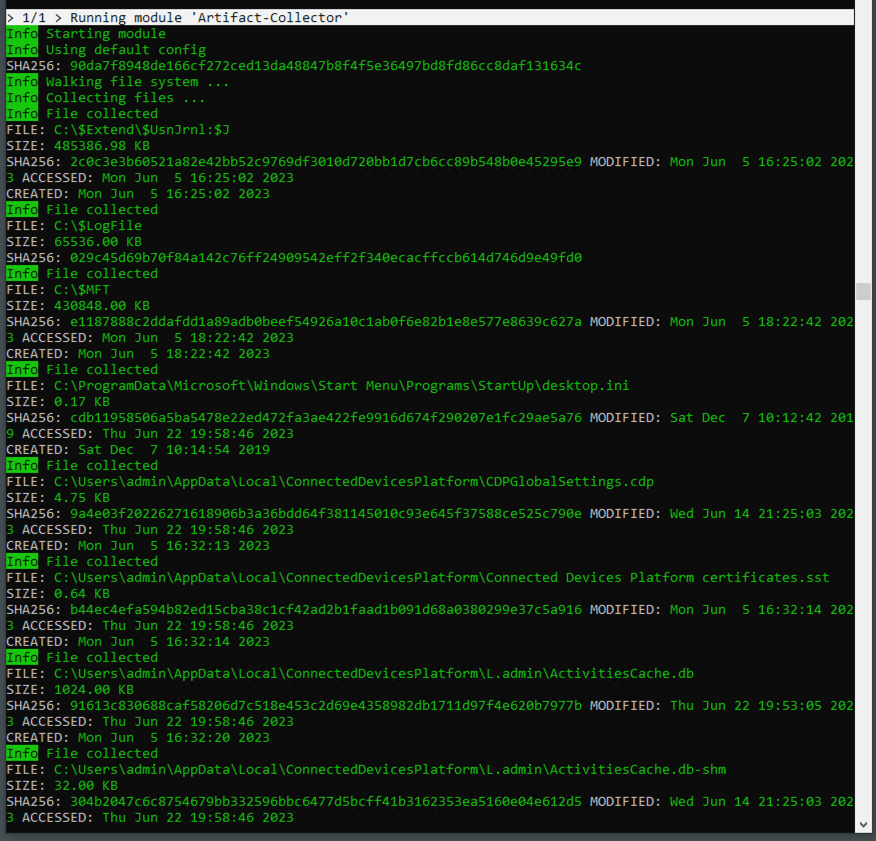The width and height of the screenshot is (876, 841).
Task: Click the scrollbar up arrow
Action: [864, 17]
